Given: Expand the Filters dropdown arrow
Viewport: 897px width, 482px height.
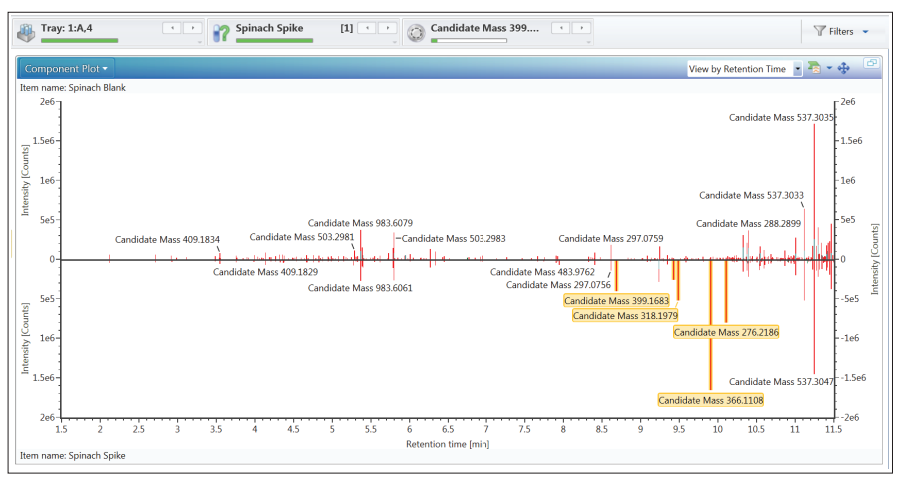Looking at the screenshot, I should 866,31.
